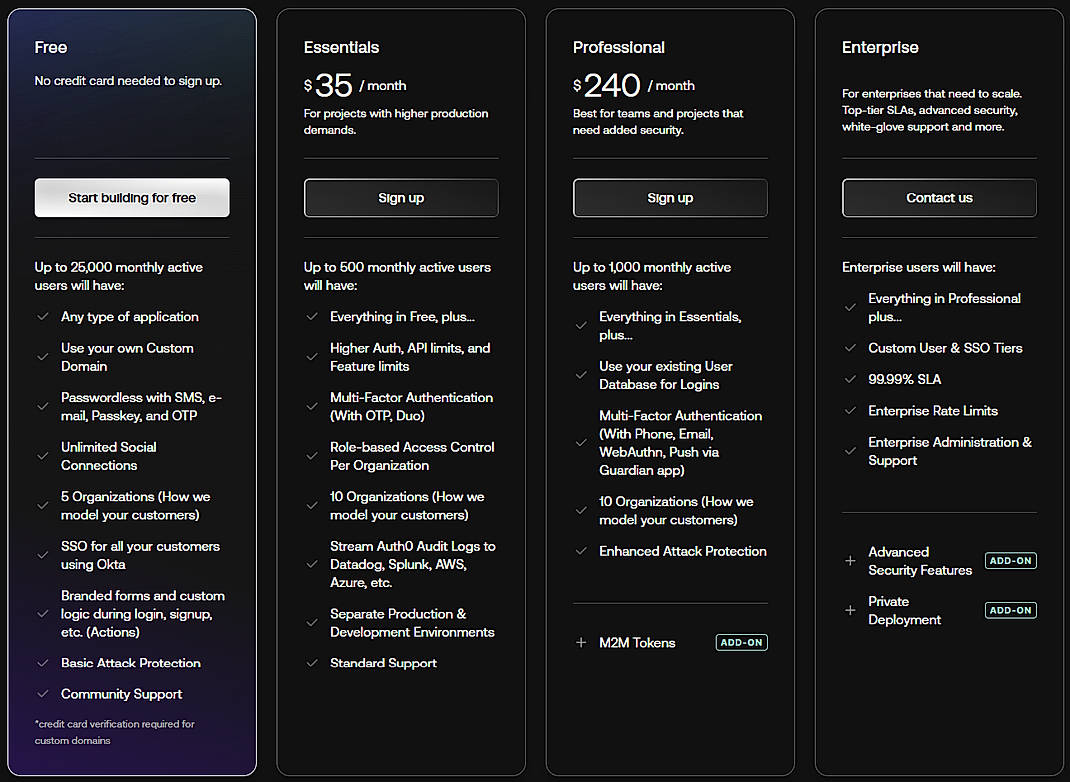This screenshot has height=782, width=1070.
Task: Click checkmark beside 'Use your existing User Database'
Action: tap(581, 375)
